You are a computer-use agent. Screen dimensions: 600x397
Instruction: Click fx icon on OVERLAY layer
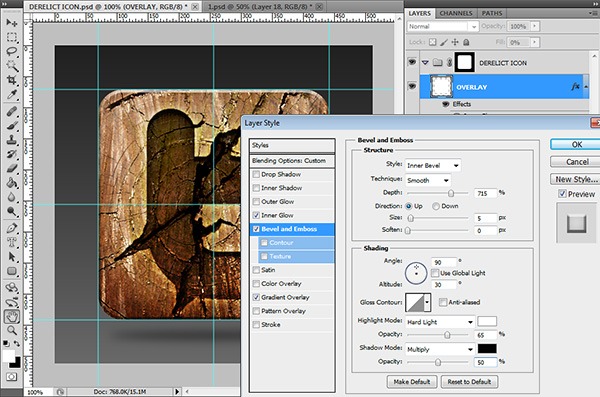tap(576, 87)
